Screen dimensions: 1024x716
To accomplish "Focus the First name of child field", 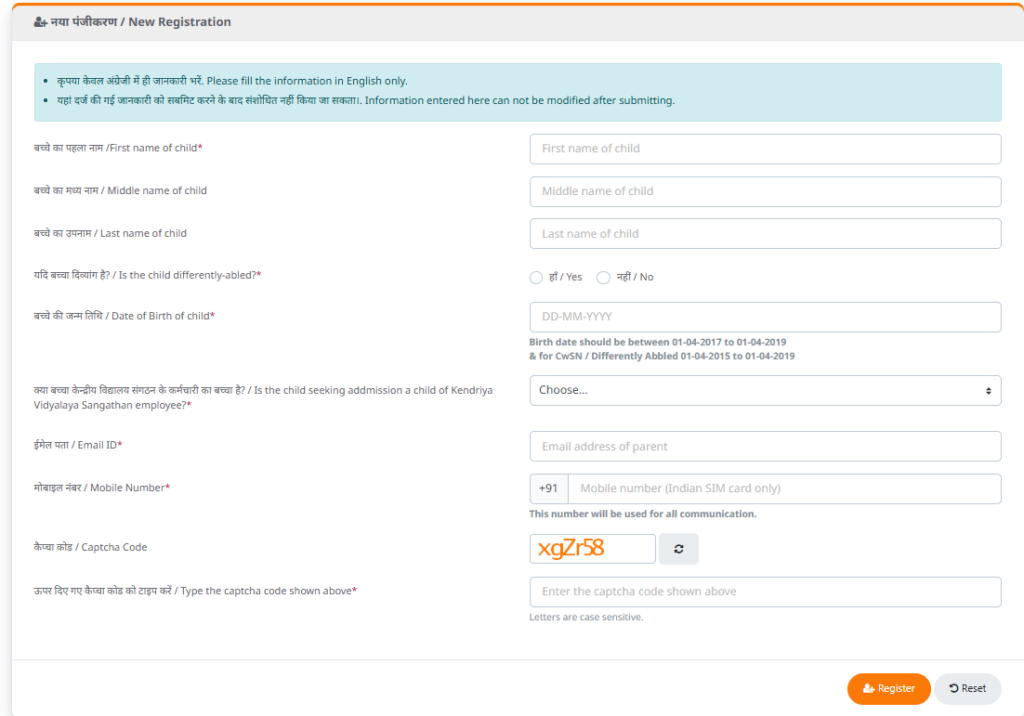I will [765, 149].
